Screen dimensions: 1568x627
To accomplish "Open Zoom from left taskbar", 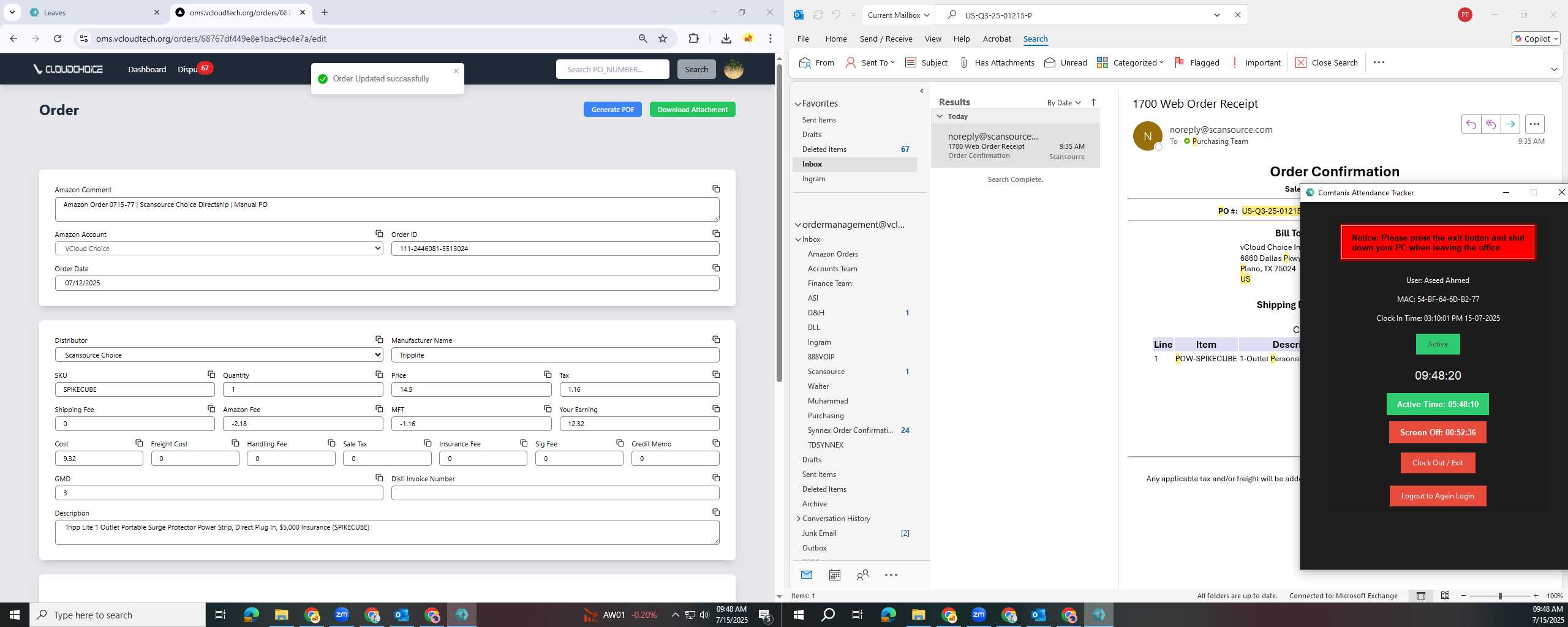I will pyautogui.click(x=342, y=615).
